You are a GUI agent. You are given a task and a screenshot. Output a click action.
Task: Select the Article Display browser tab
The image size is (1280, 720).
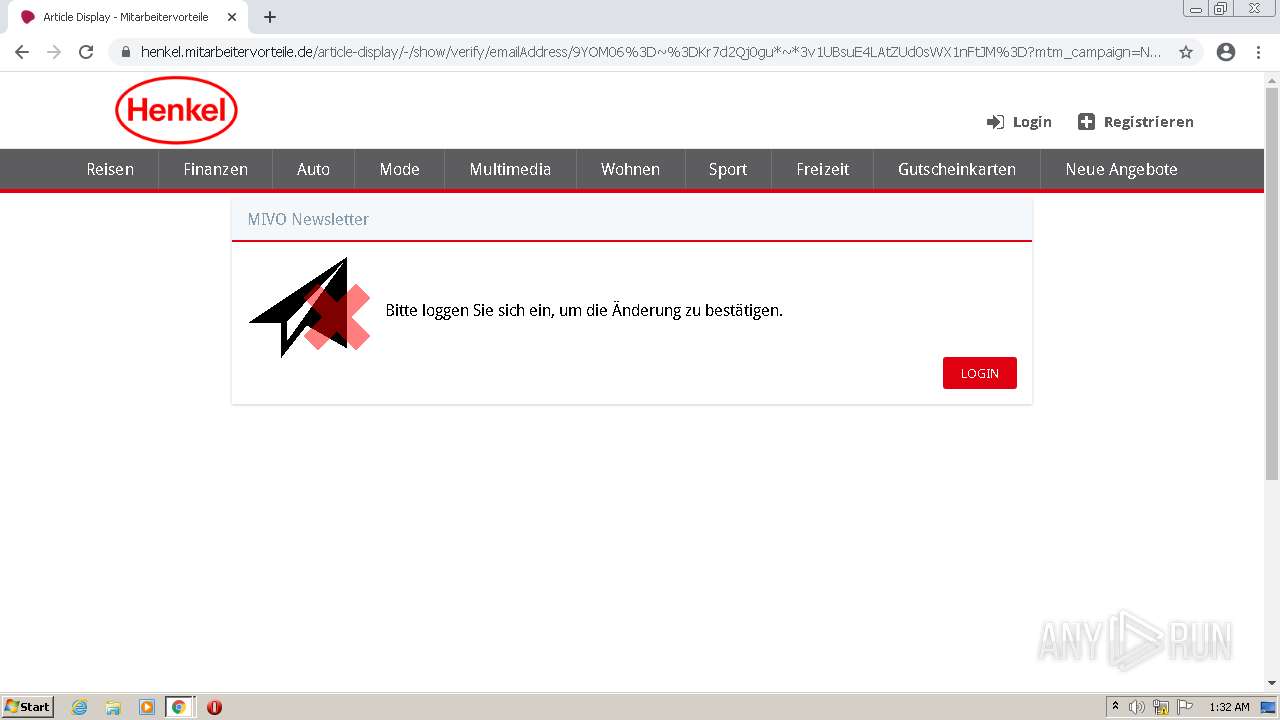[126, 17]
